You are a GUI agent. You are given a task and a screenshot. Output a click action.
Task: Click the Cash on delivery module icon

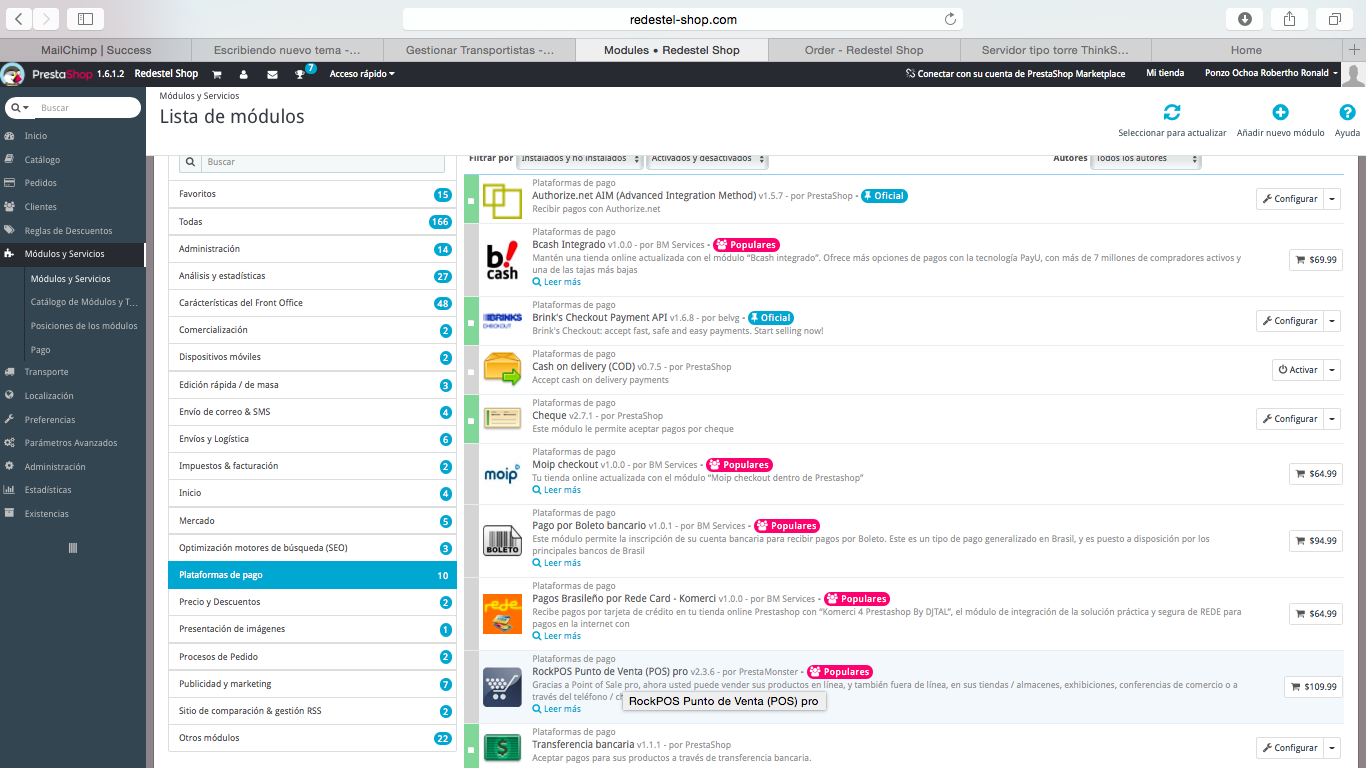tap(502, 369)
